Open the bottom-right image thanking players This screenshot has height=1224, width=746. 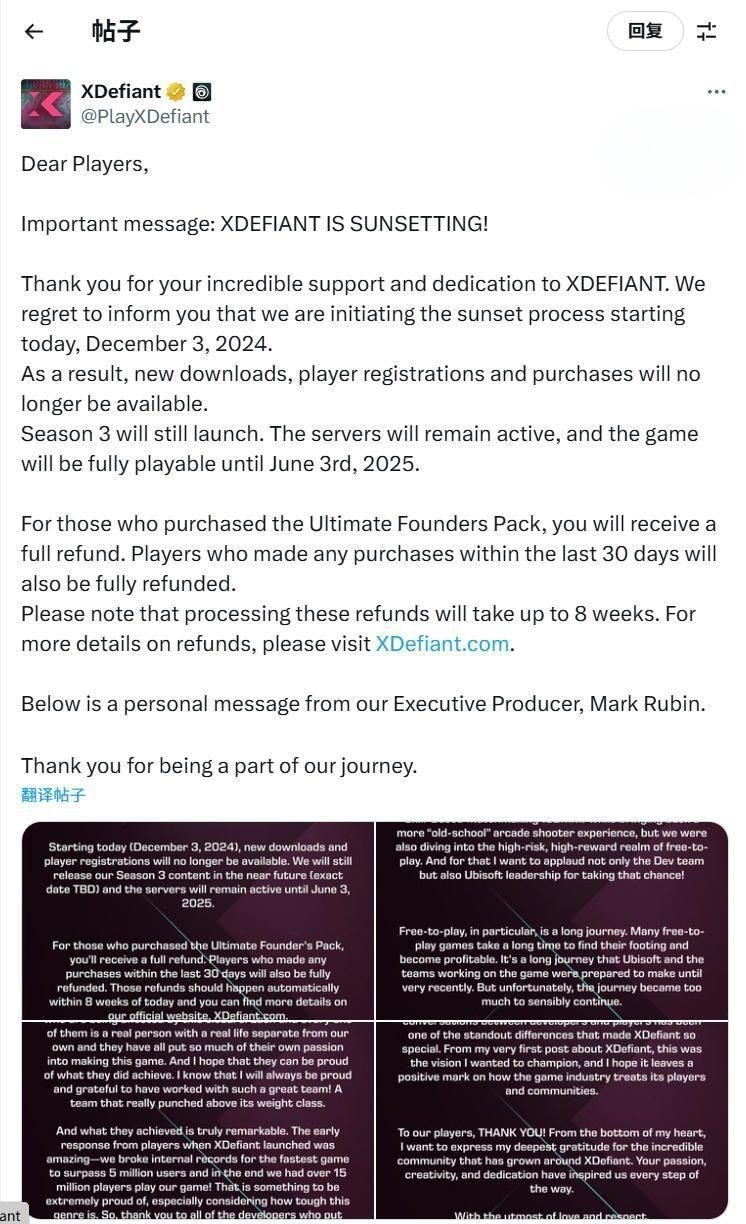click(552, 1120)
